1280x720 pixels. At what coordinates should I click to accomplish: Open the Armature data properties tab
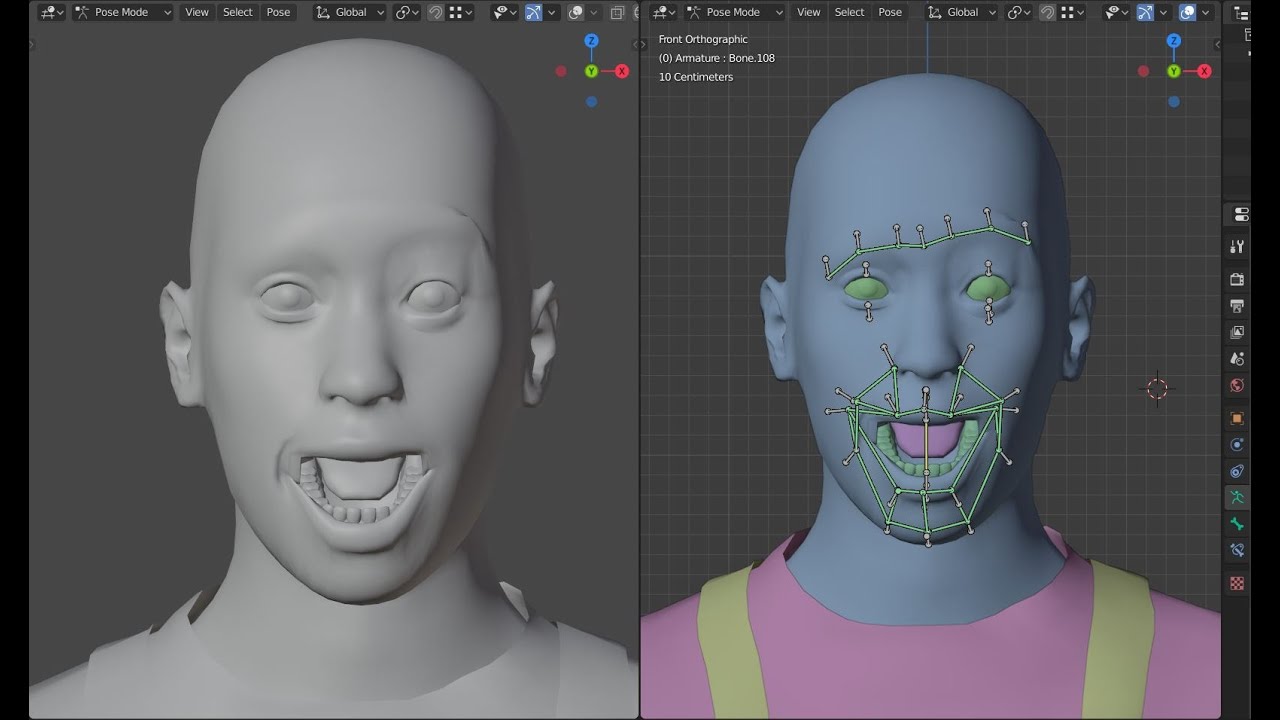click(x=1237, y=497)
